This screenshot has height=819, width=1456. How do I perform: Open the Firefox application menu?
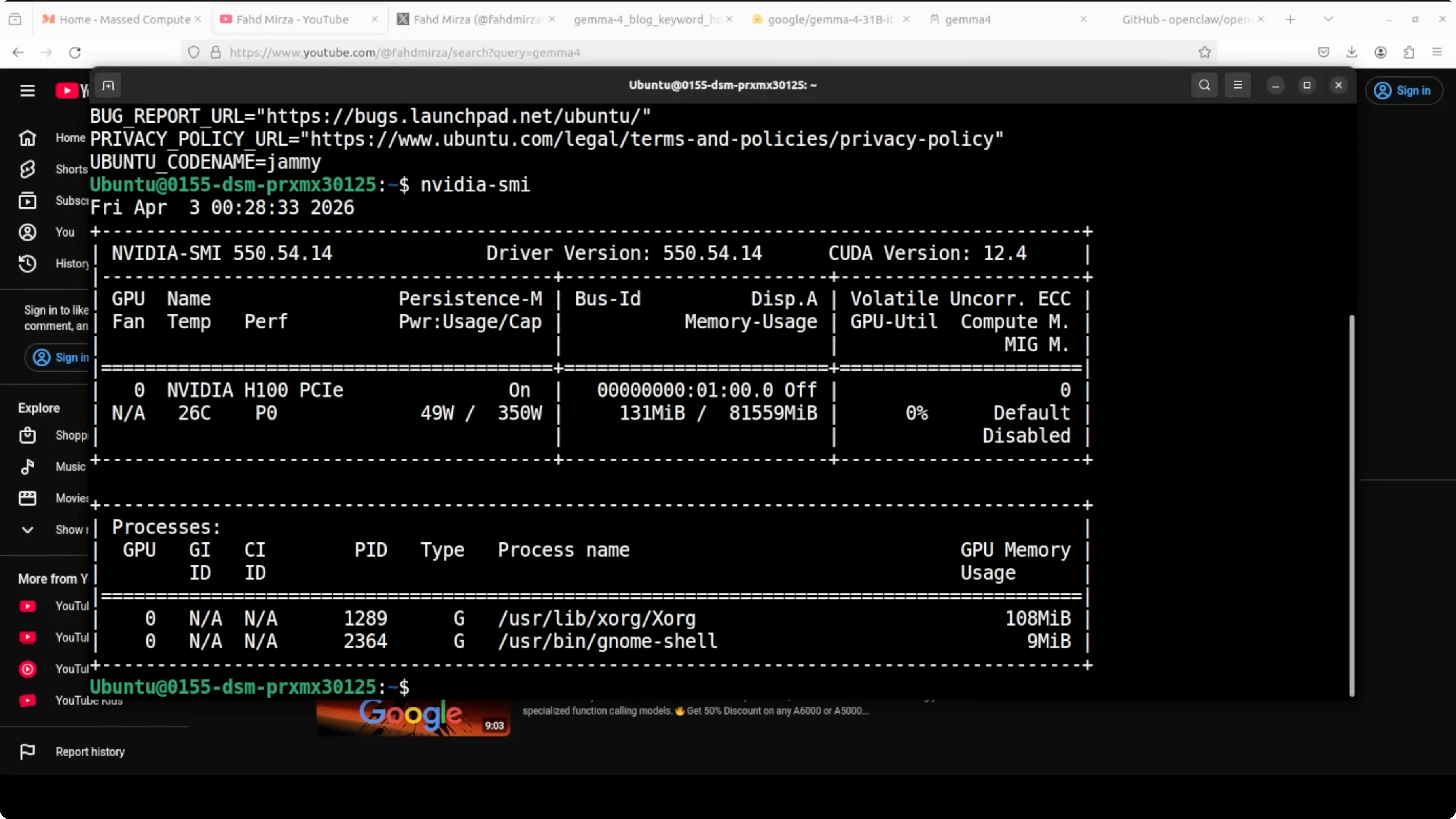point(1437,53)
